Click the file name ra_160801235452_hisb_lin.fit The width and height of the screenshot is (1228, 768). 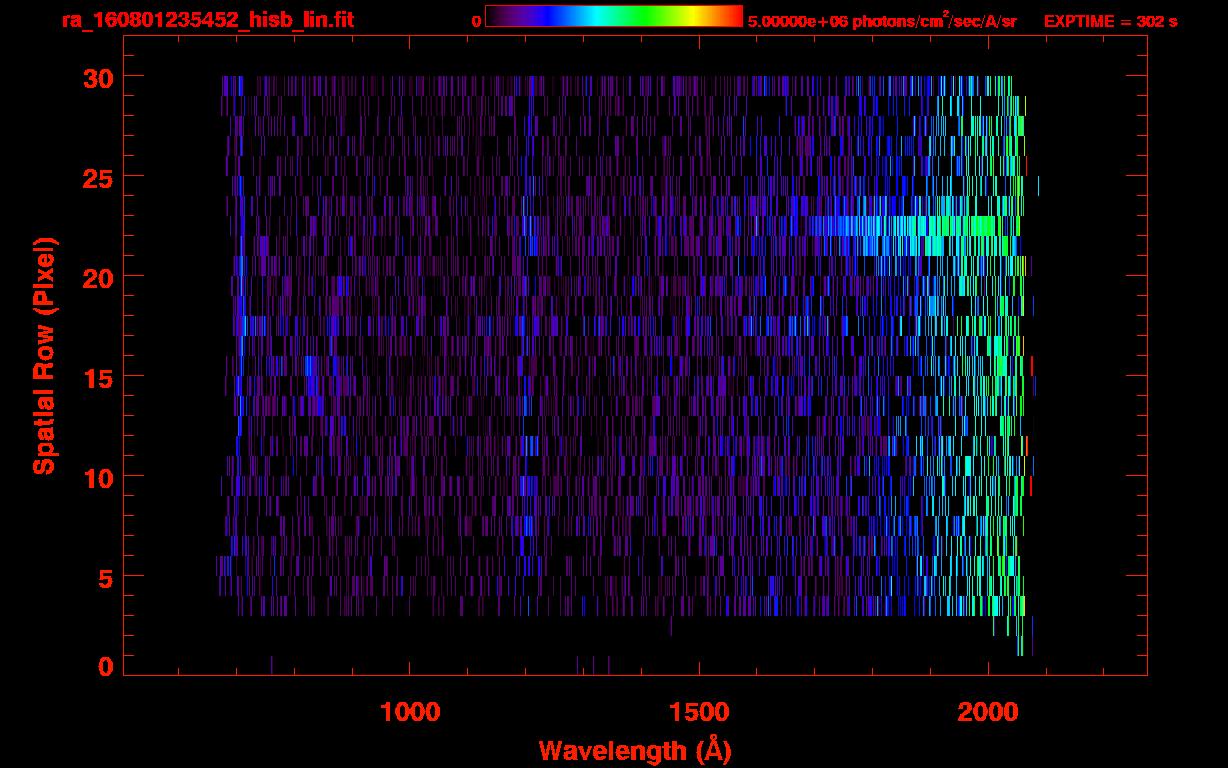(x=207, y=20)
